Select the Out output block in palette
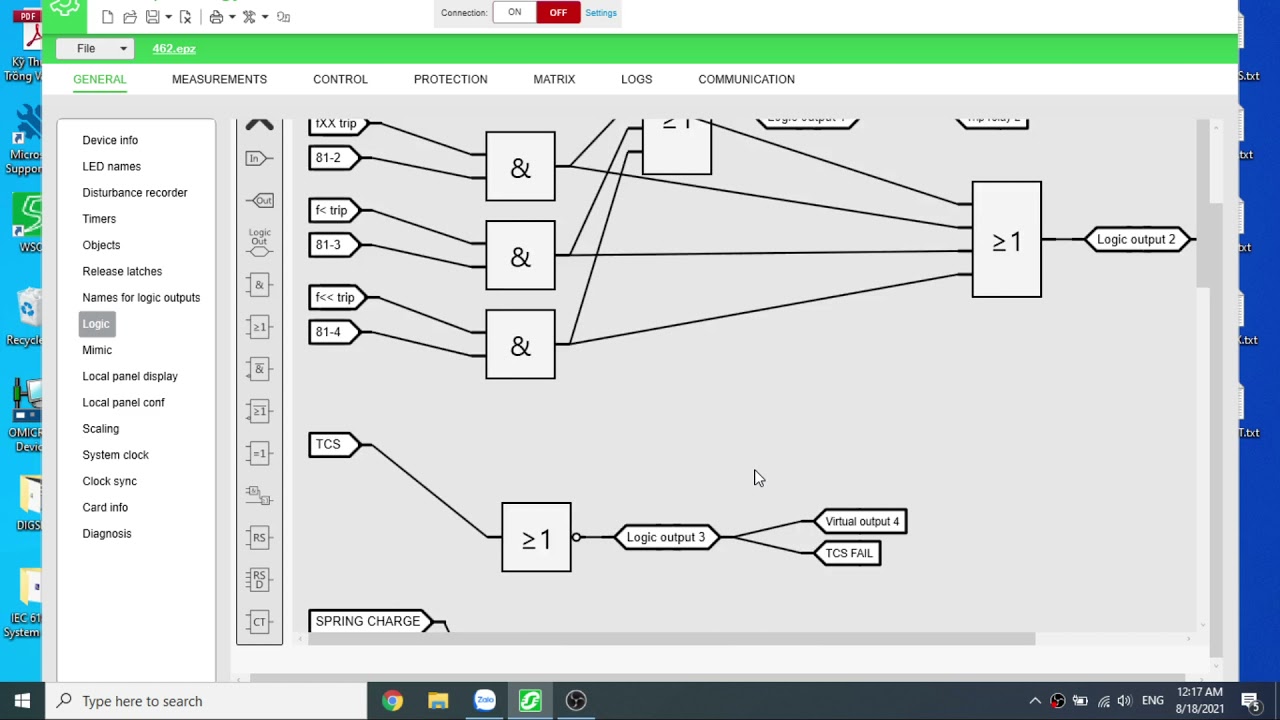Image resolution: width=1280 pixels, height=720 pixels. click(x=259, y=200)
